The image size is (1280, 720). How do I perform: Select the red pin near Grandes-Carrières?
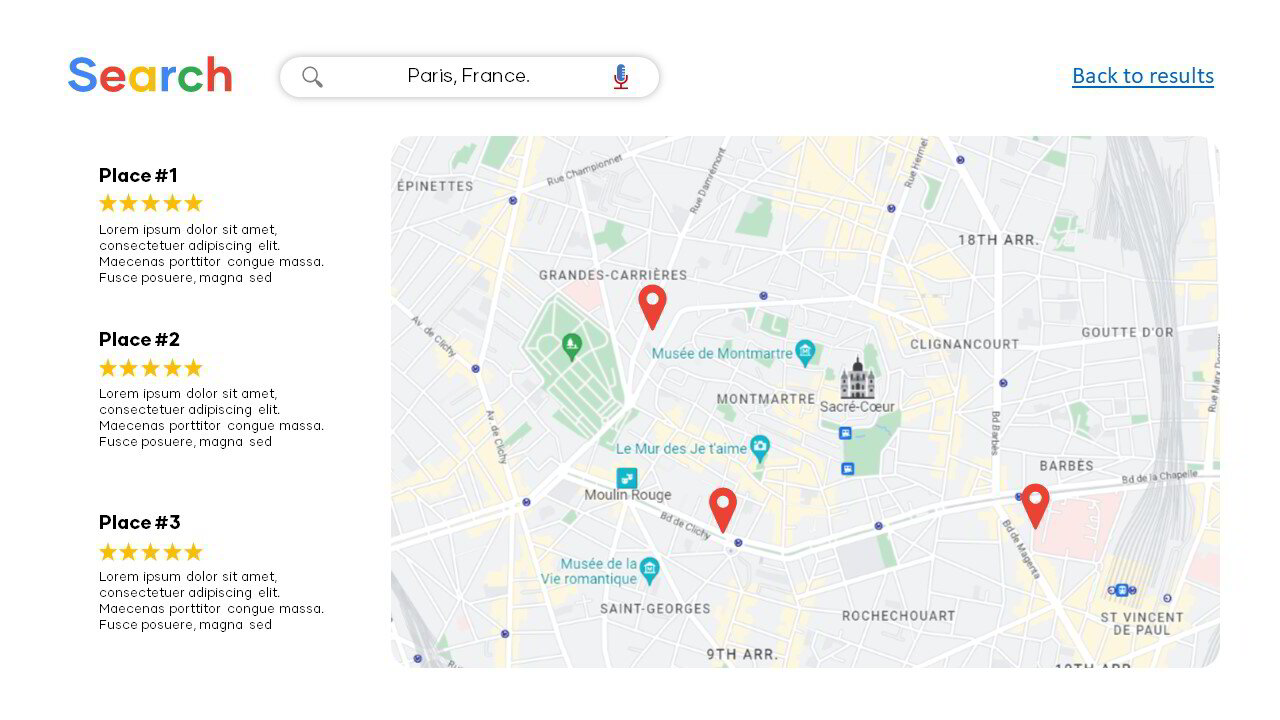tap(652, 307)
